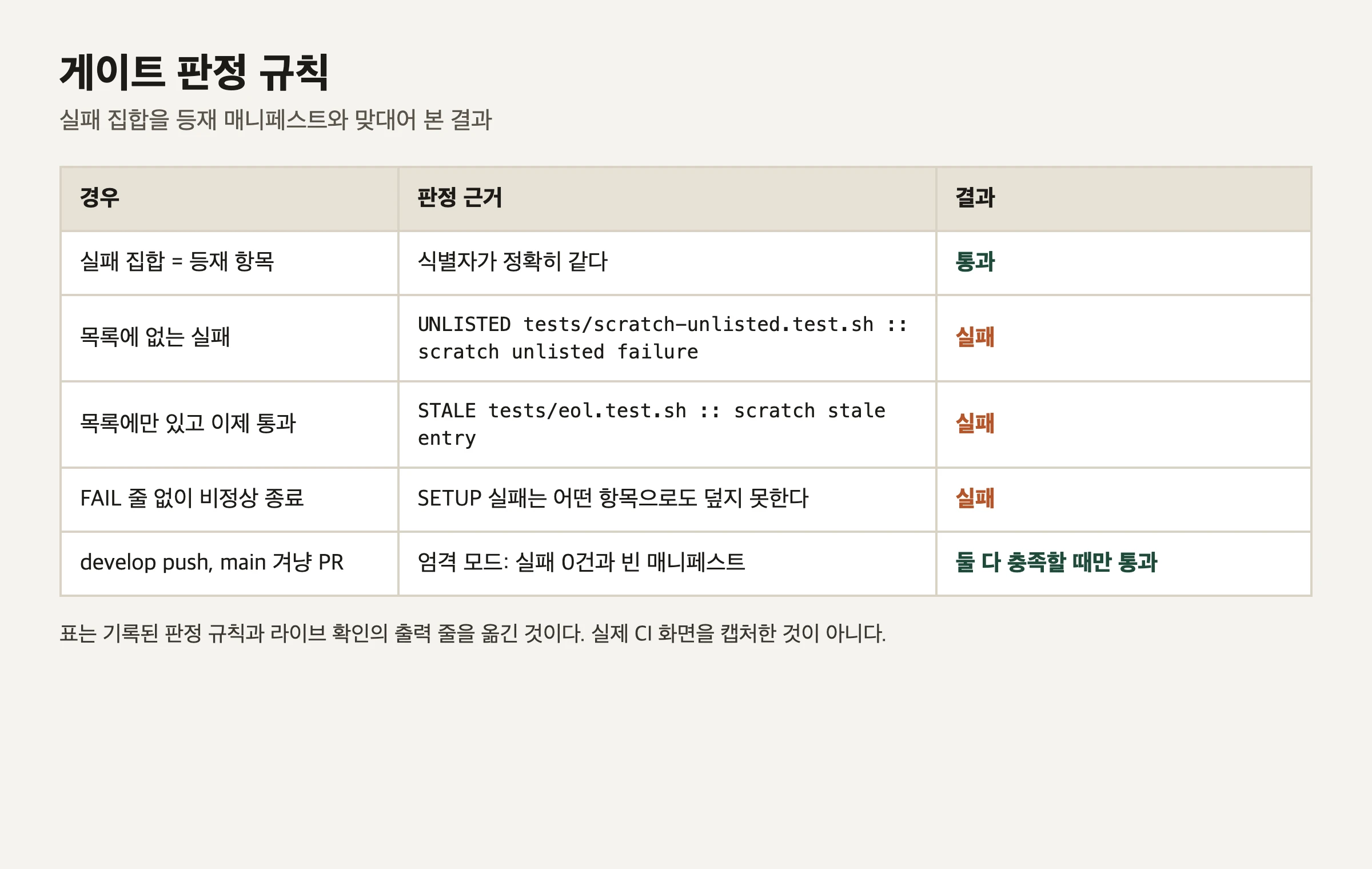The height and width of the screenshot is (869, 1372).
Task: Click the footnote starting '표는 기록된 판정 규칙과'
Action: click(473, 633)
